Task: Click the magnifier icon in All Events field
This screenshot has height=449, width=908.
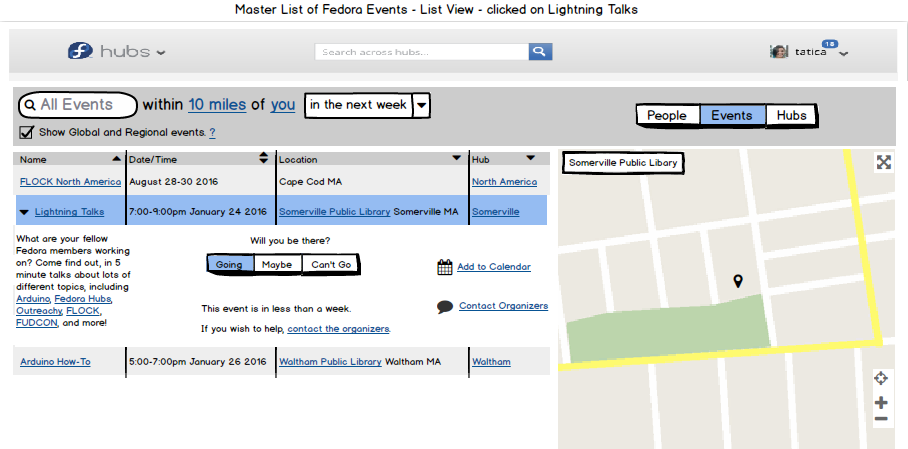Action: coord(31,105)
